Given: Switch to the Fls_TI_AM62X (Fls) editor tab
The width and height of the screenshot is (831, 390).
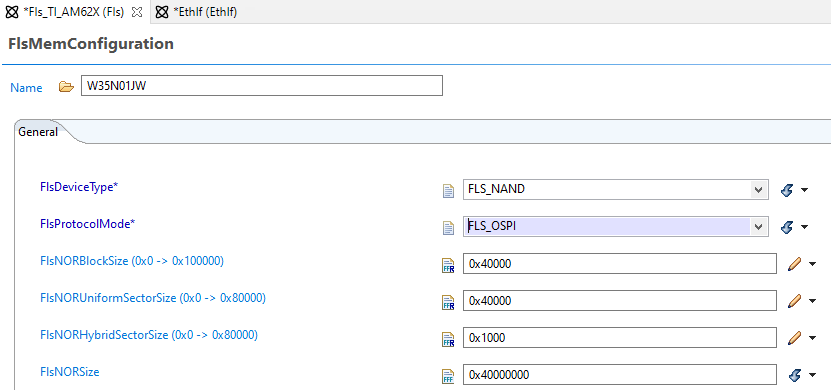Looking at the screenshot, I should tap(74, 13).
